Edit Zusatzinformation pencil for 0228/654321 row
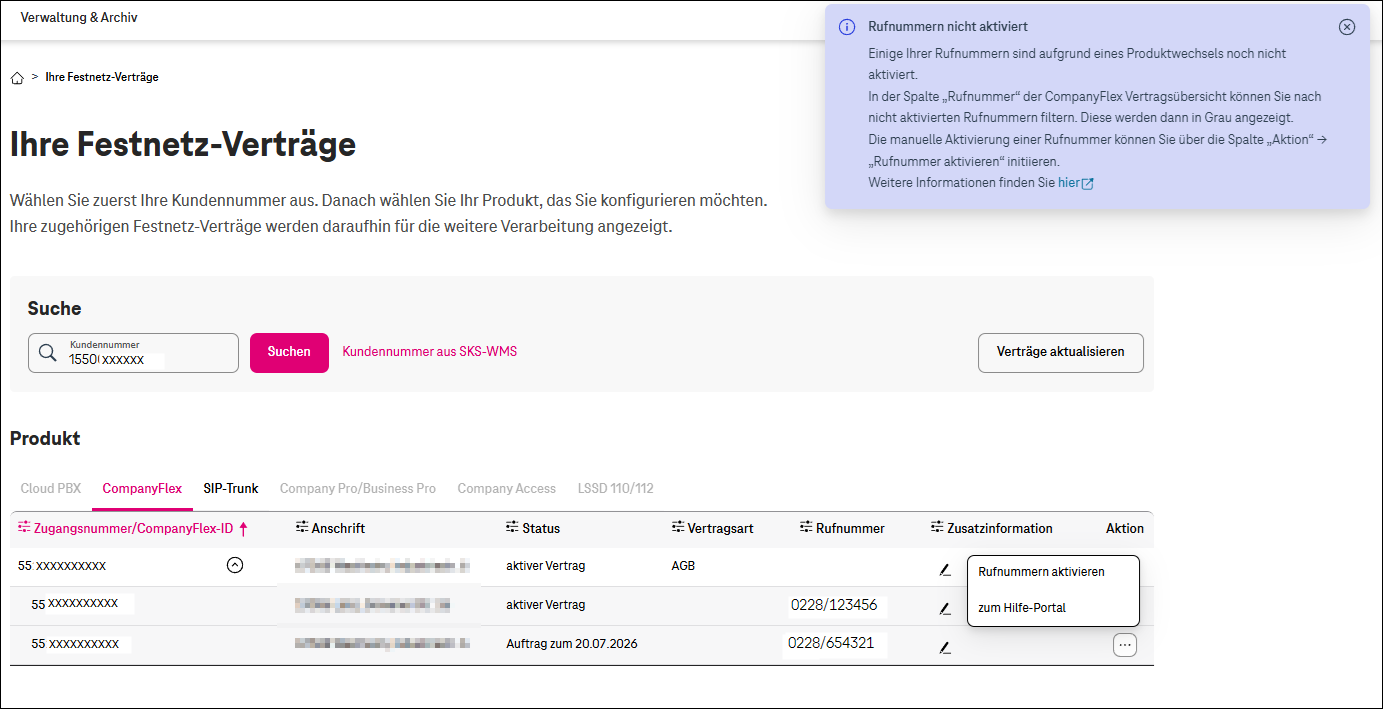 [944, 647]
